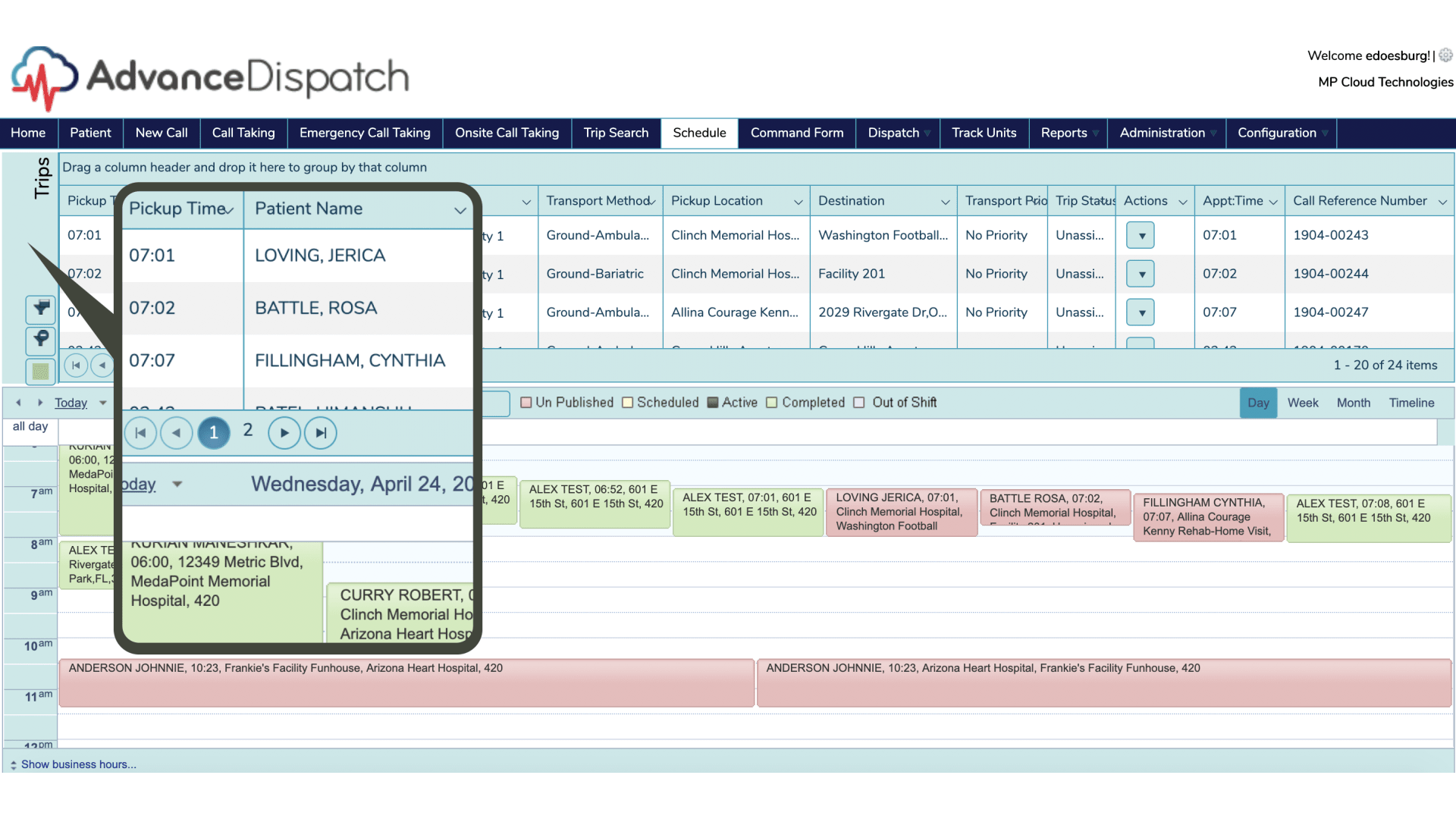Open the FILLINGHAM CYNTHIA 07:07 calendar event
This screenshot has width=1456, height=819.
click(1207, 516)
